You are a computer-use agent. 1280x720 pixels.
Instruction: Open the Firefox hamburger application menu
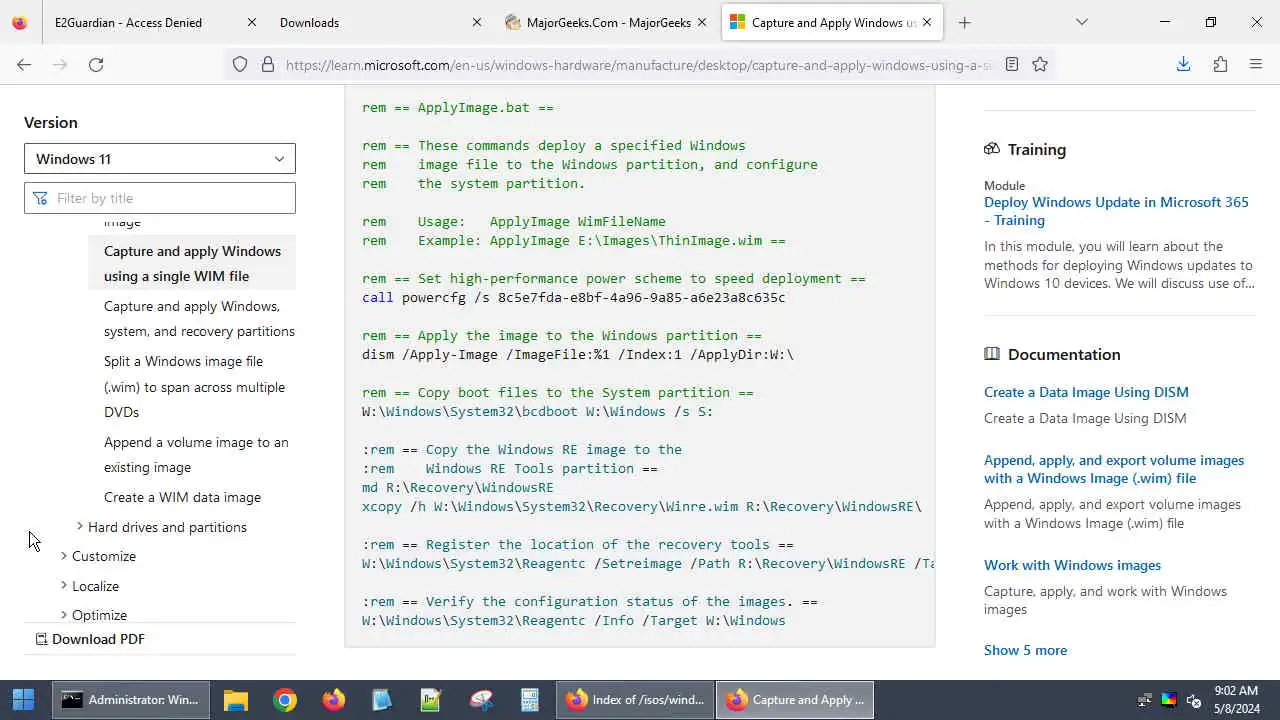tap(1256, 64)
